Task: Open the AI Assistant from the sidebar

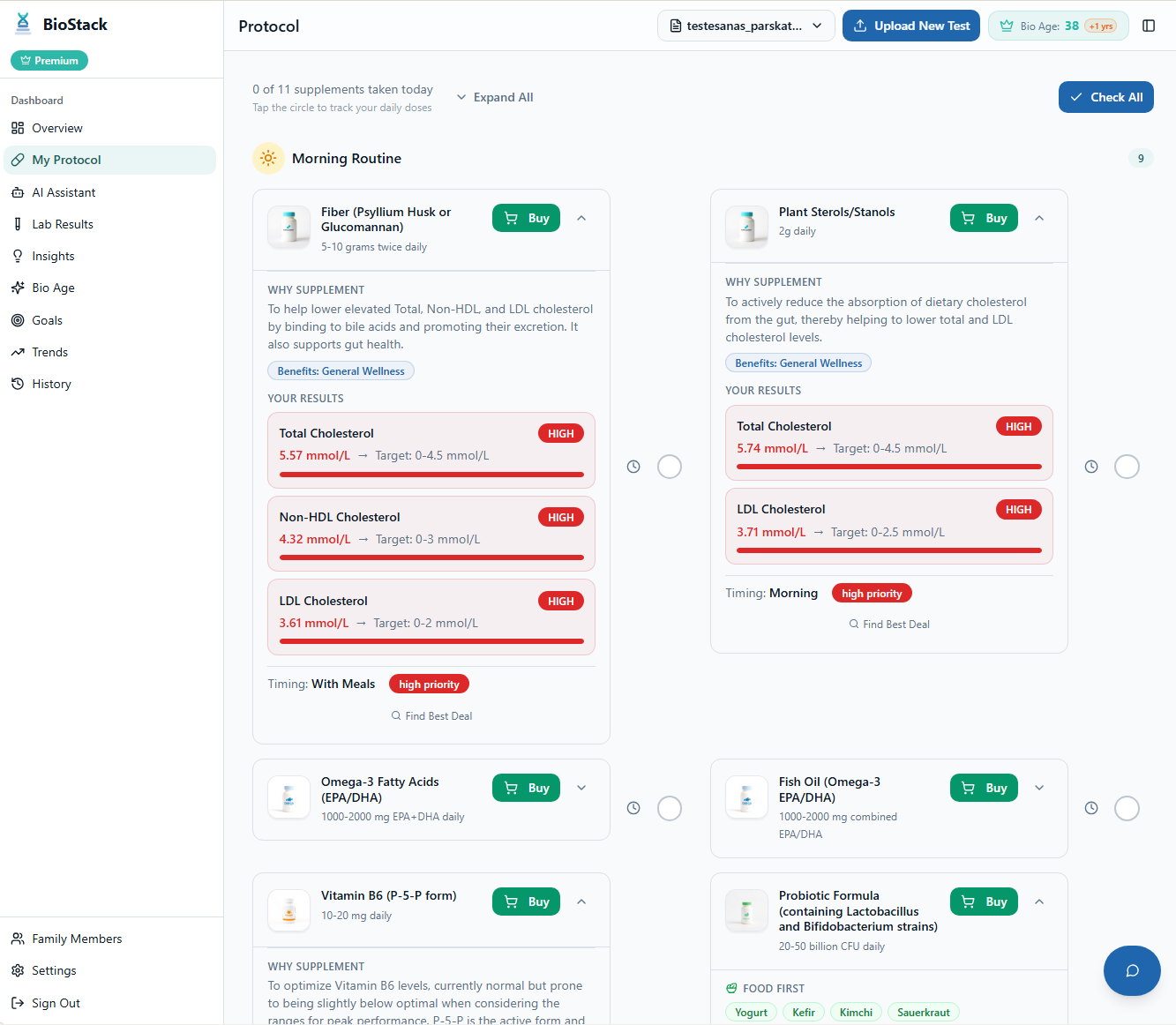Action: 63,191
